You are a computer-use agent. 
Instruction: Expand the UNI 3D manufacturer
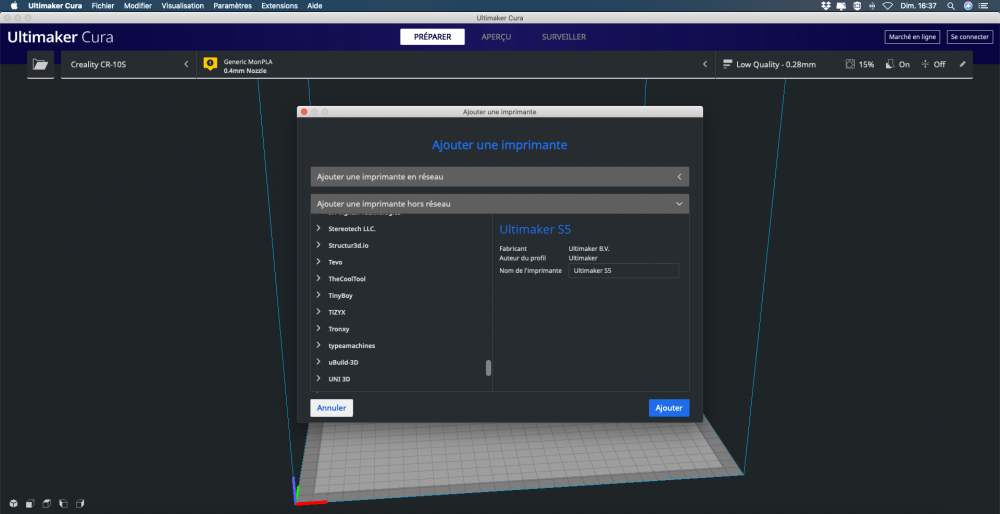pos(318,379)
